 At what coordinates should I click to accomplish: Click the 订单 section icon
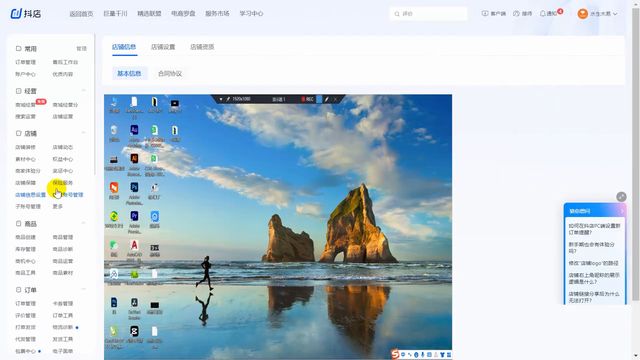tap(18, 289)
